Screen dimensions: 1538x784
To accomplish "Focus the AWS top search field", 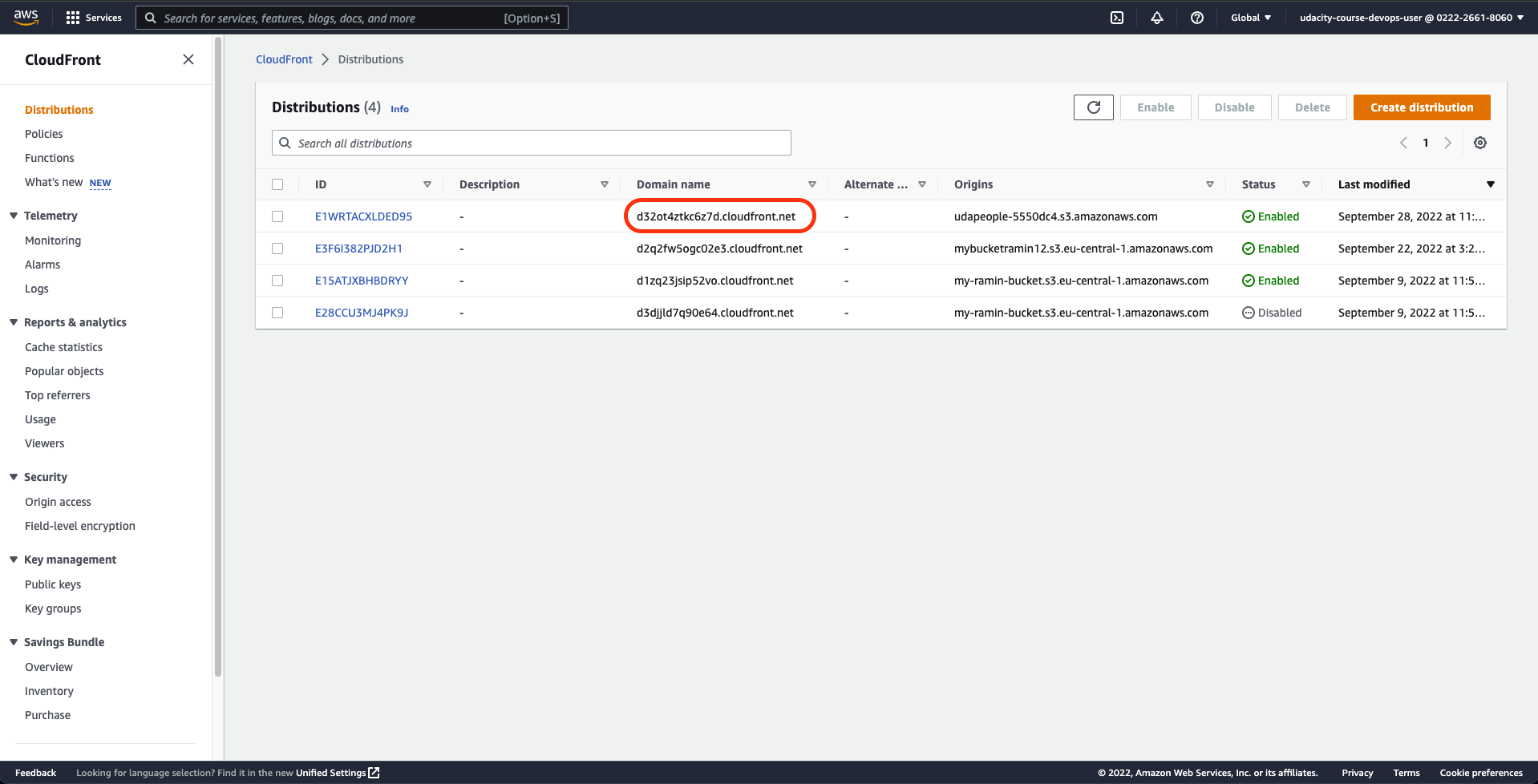I will click(x=352, y=18).
